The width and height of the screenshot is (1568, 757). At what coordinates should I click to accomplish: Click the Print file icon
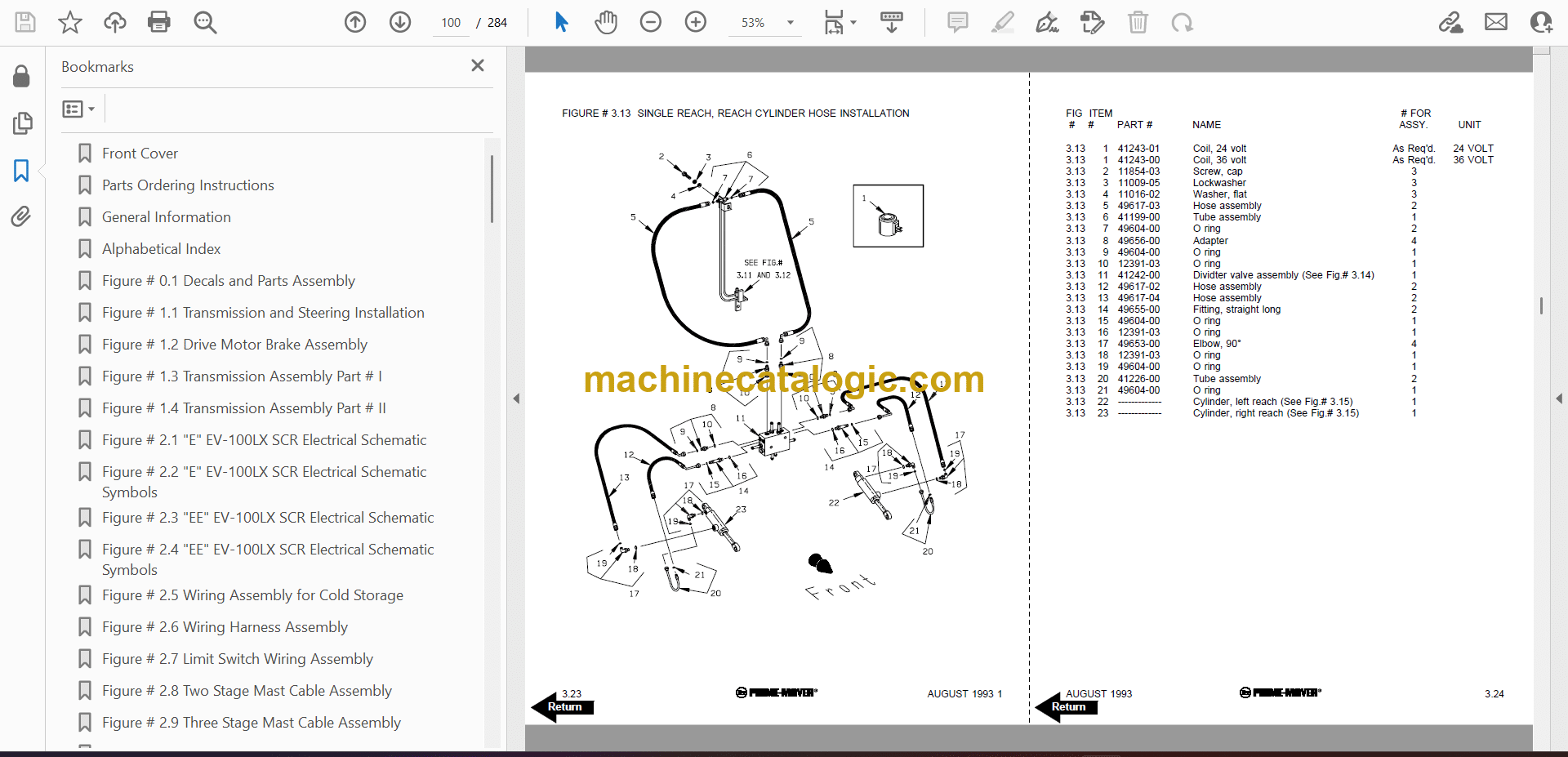point(159,22)
